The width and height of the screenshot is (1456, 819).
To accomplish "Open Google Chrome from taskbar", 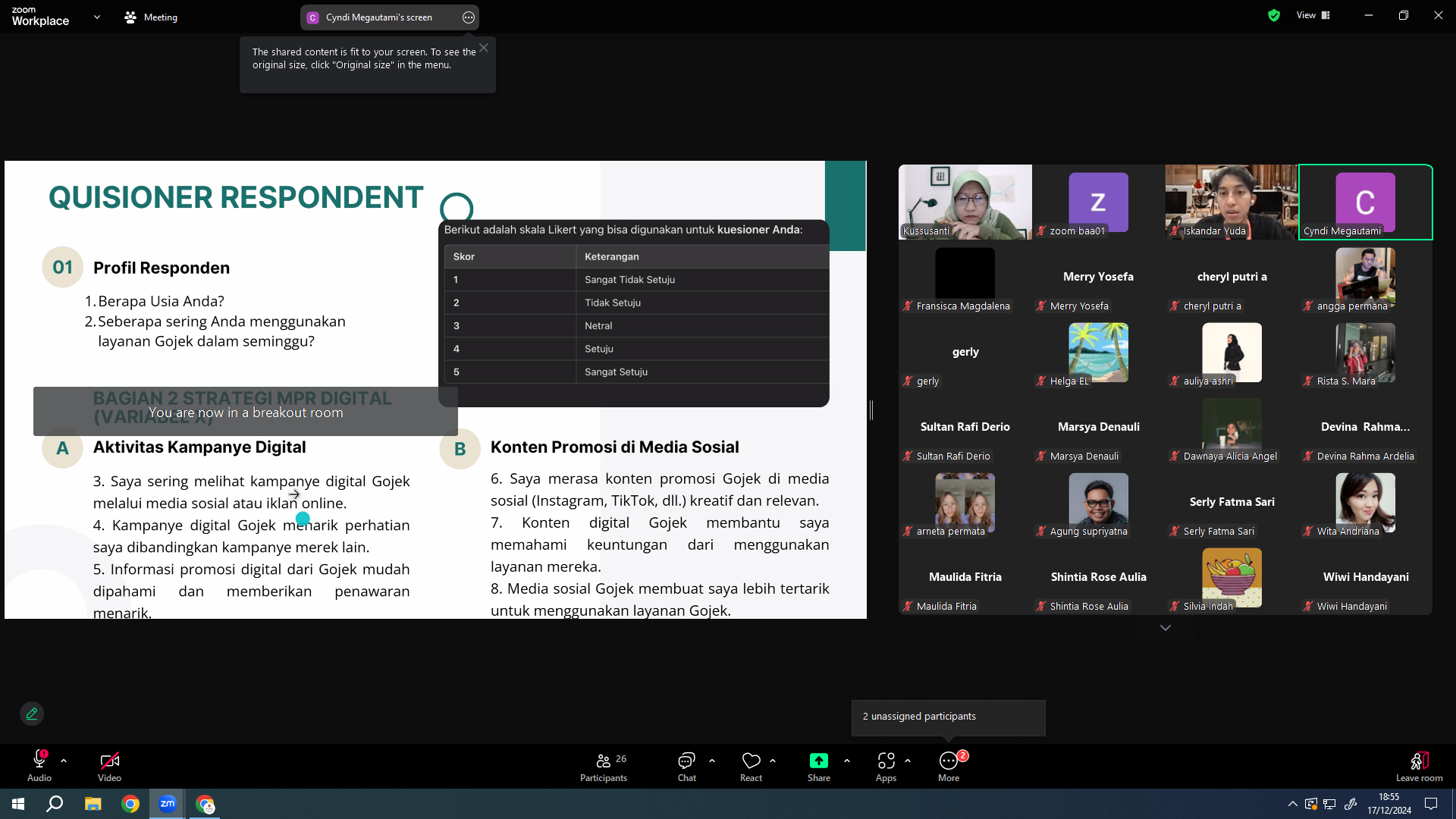I will tap(130, 804).
